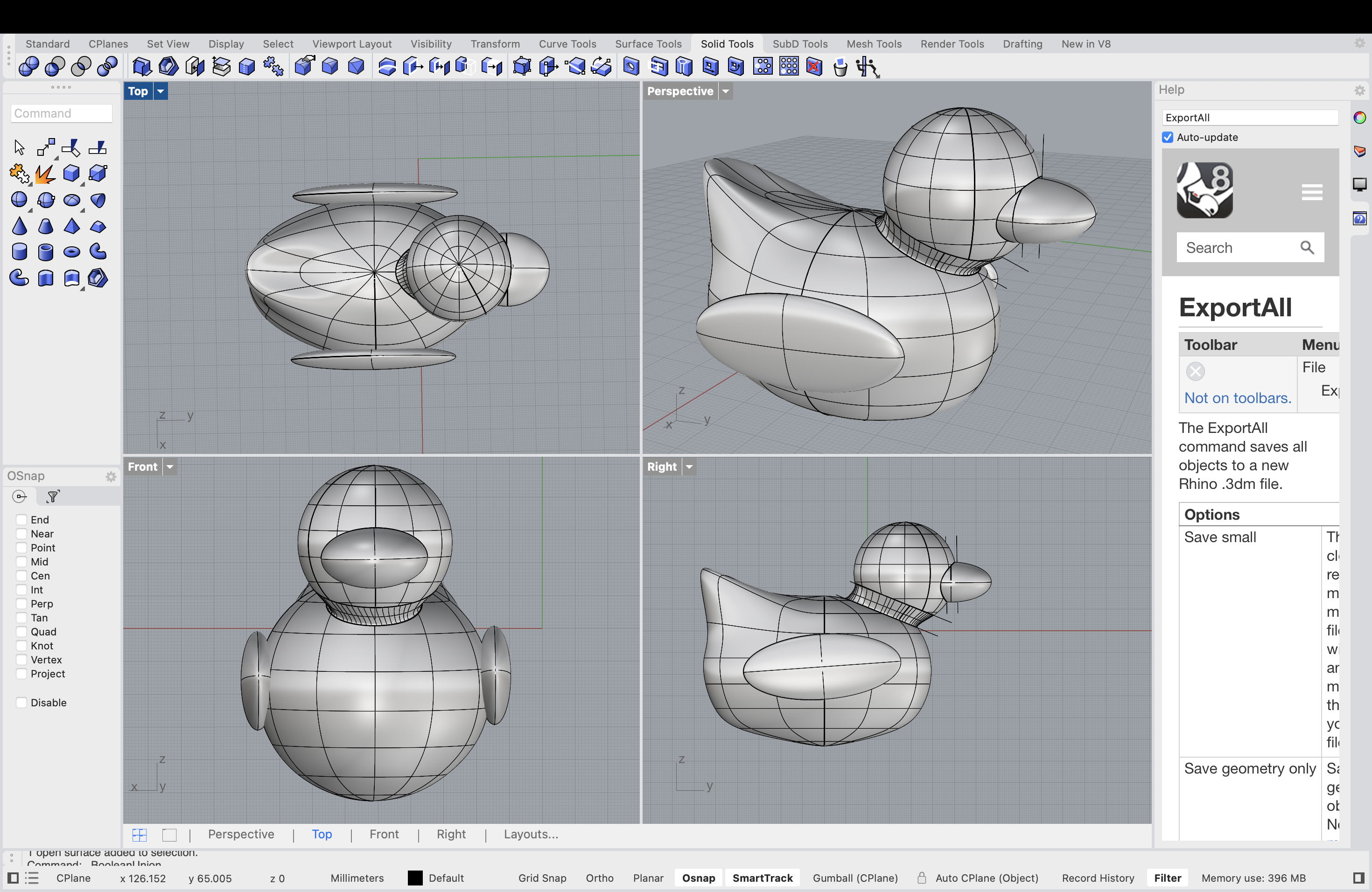Viewport: 1372px width, 892px height.
Task: Switch to the Surface Tools tab
Action: [648, 44]
